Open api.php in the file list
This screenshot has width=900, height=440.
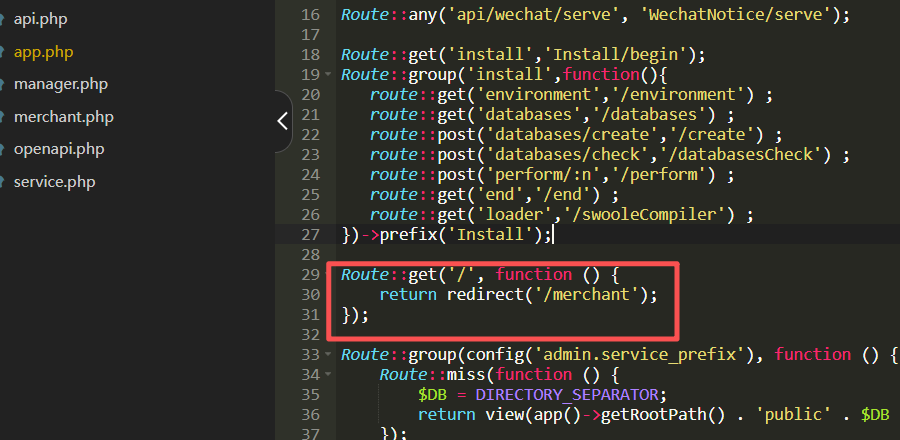tap(40, 20)
